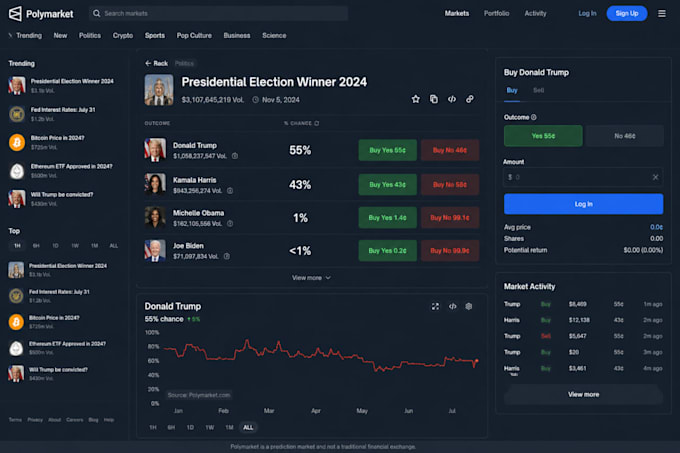Click info icon beside Kamala Harris volume

pyautogui.click(x=230, y=191)
